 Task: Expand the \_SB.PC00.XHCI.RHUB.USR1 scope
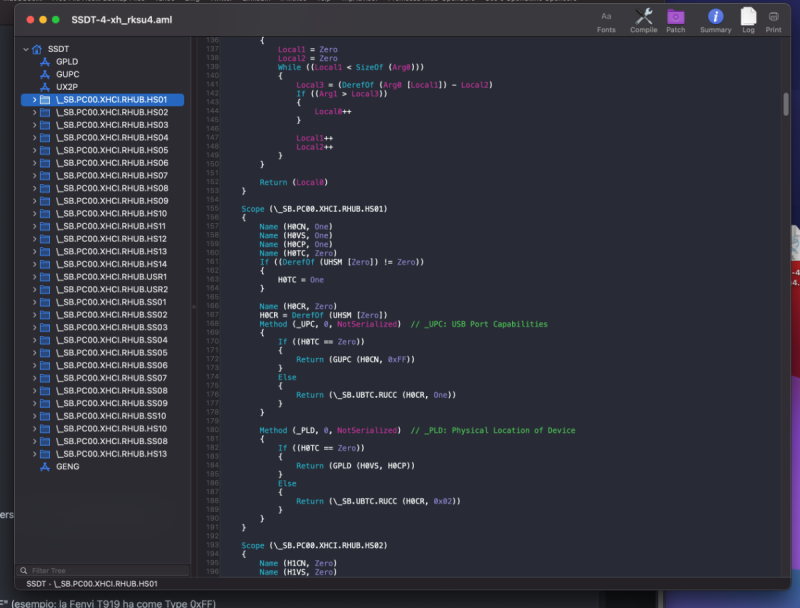[x=34, y=277]
